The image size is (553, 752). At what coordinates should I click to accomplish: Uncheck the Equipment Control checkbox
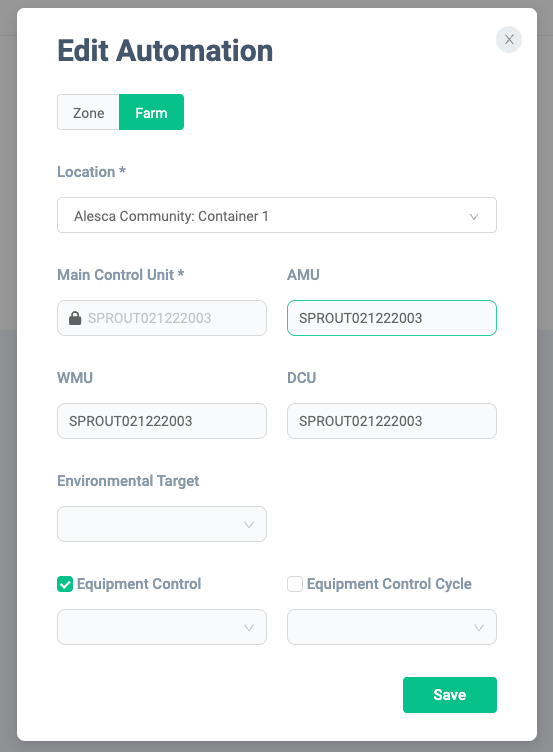[65, 584]
